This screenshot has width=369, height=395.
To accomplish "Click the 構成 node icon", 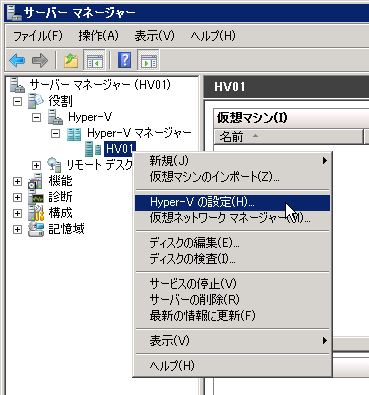I will 36,213.
